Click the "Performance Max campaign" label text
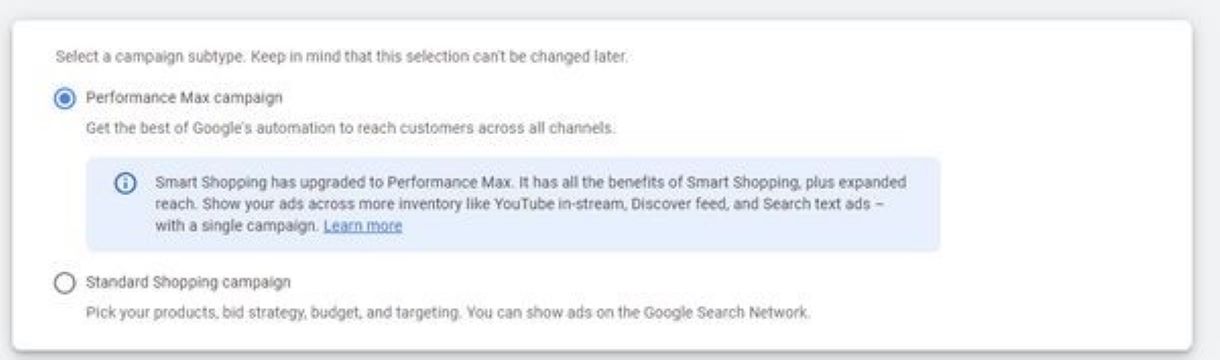This screenshot has width=1220, height=360. pos(186,98)
